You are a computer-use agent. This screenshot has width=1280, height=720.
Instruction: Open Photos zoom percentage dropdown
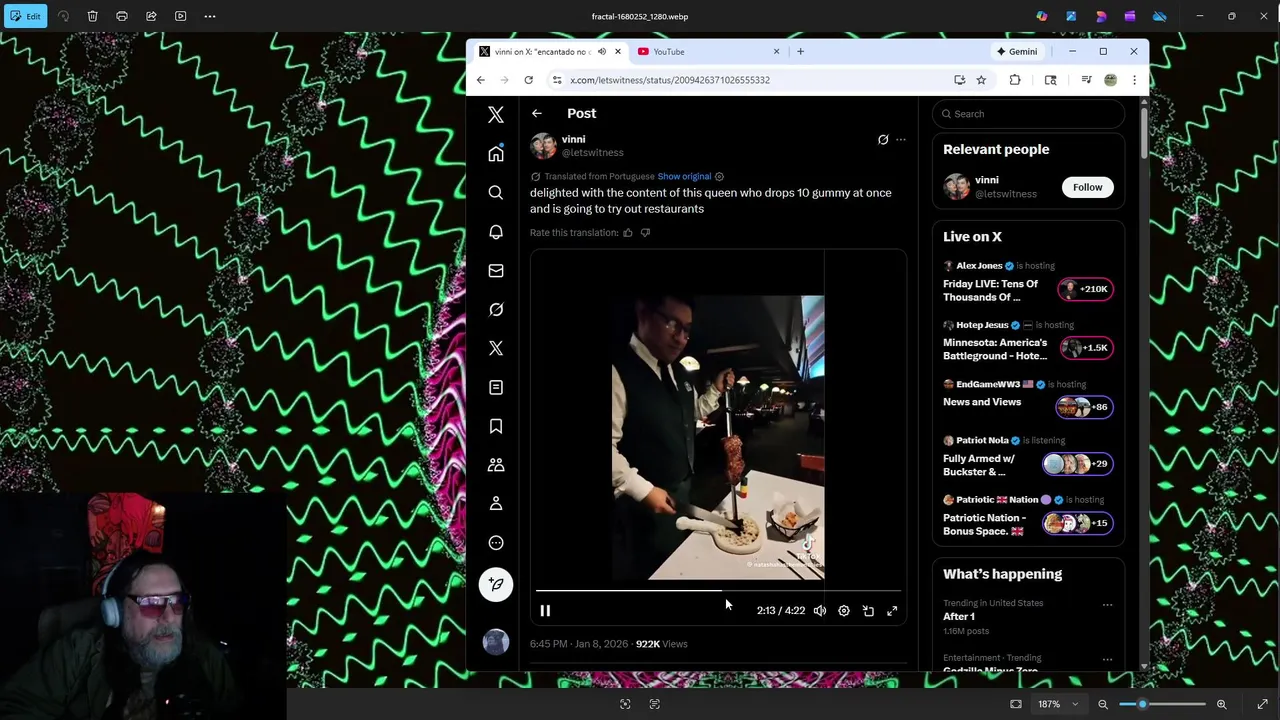coord(1058,704)
